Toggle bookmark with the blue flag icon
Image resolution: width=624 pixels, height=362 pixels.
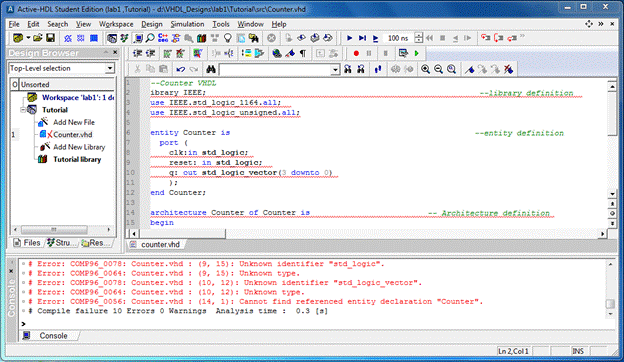(x=470, y=69)
